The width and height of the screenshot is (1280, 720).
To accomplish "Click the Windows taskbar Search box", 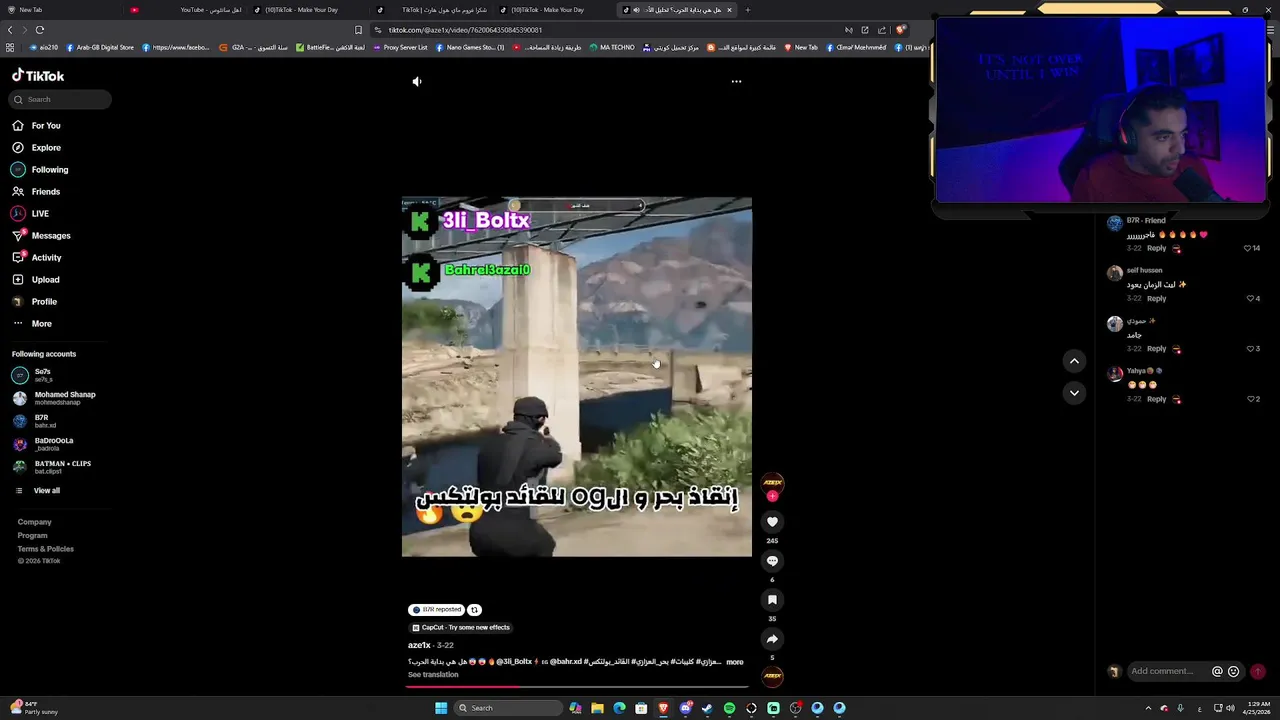I will (507, 708).
